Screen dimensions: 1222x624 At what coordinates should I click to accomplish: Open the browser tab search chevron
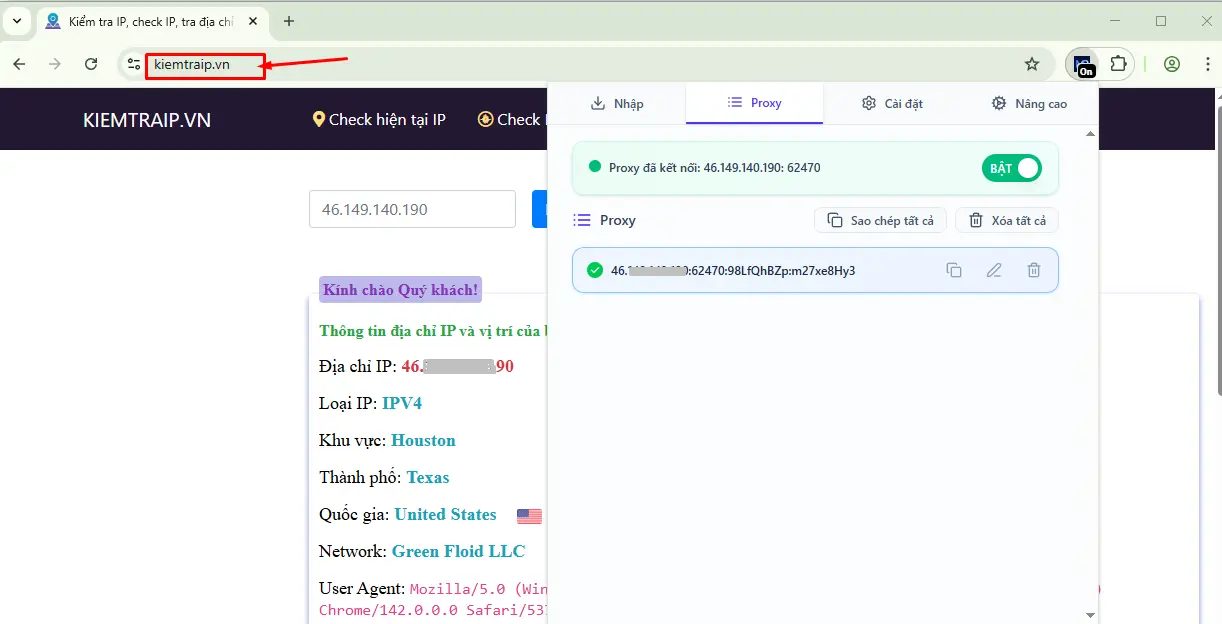(x=16, y=20)
